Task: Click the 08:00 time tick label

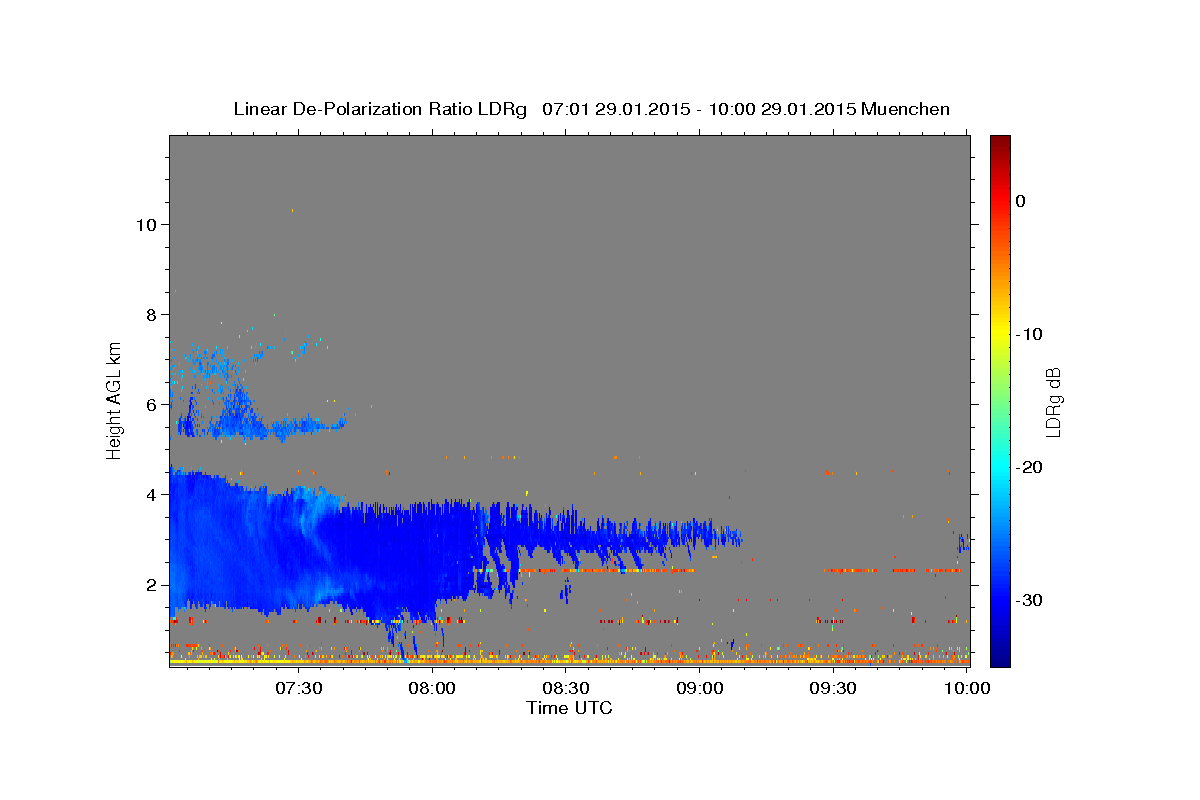Action: (433, 689)
